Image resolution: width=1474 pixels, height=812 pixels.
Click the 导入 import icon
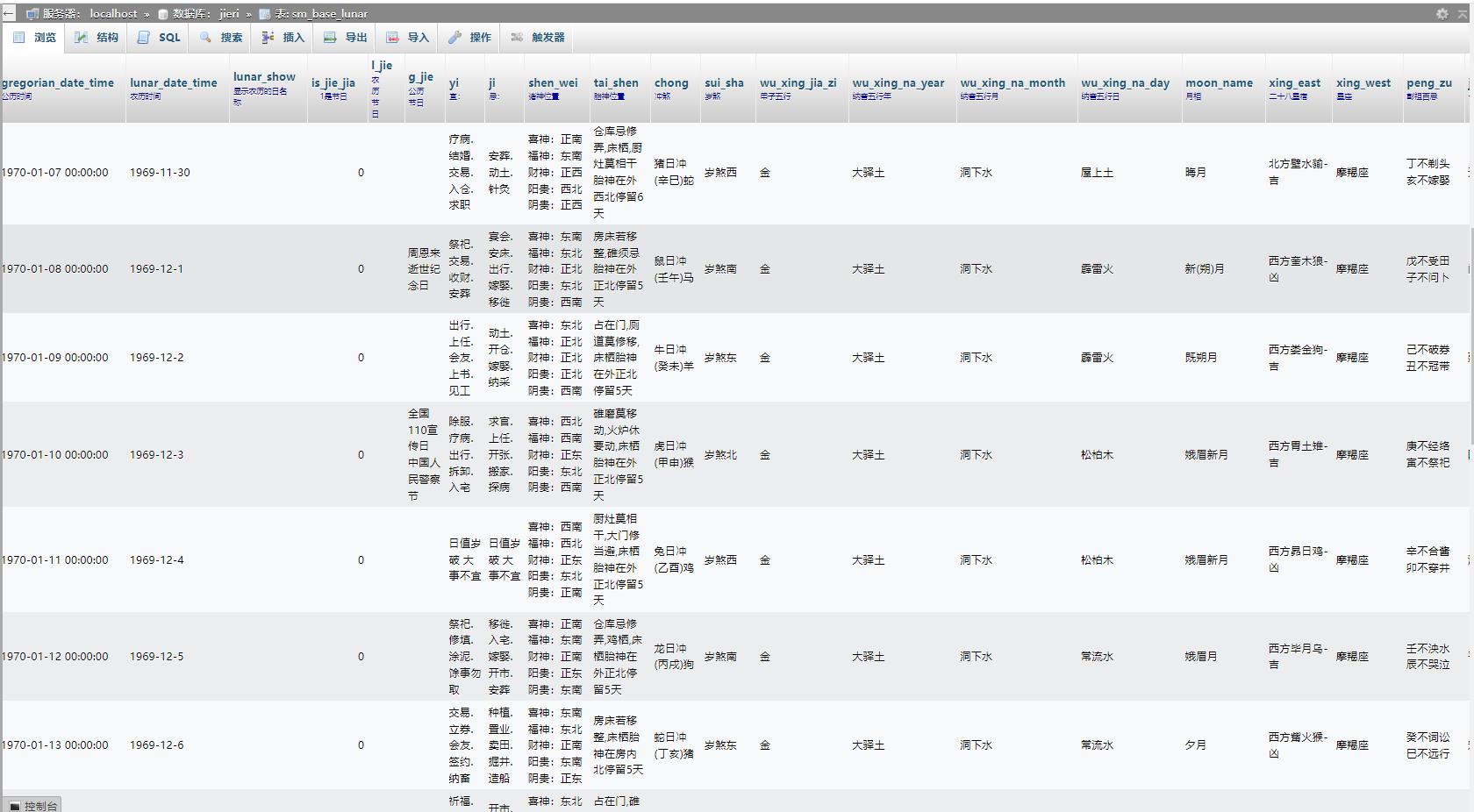pyautogui.click(x=392, y=38)
